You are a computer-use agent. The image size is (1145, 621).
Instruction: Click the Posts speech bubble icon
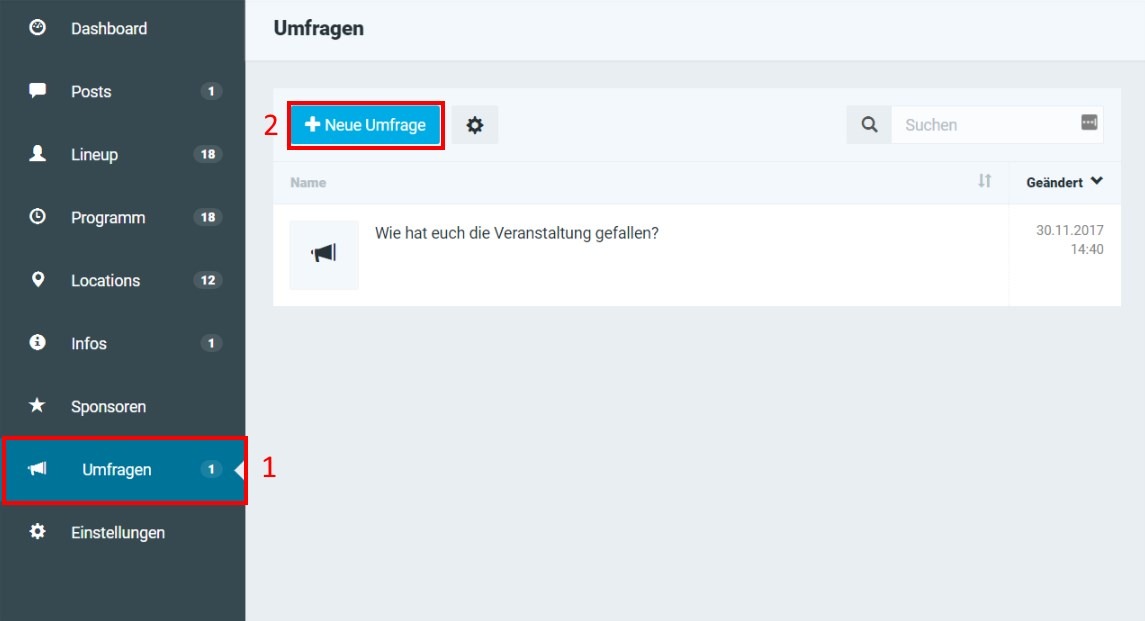[x=38, y=91]
